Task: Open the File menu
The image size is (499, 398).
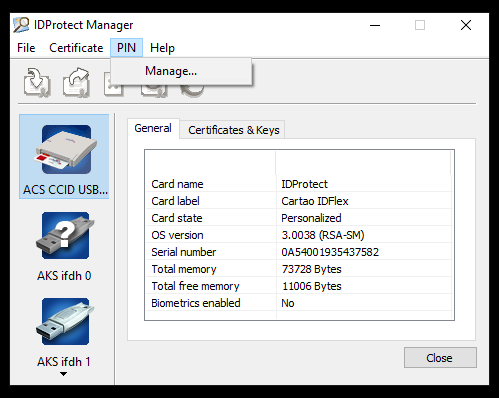Action: [x=26, y=48]
